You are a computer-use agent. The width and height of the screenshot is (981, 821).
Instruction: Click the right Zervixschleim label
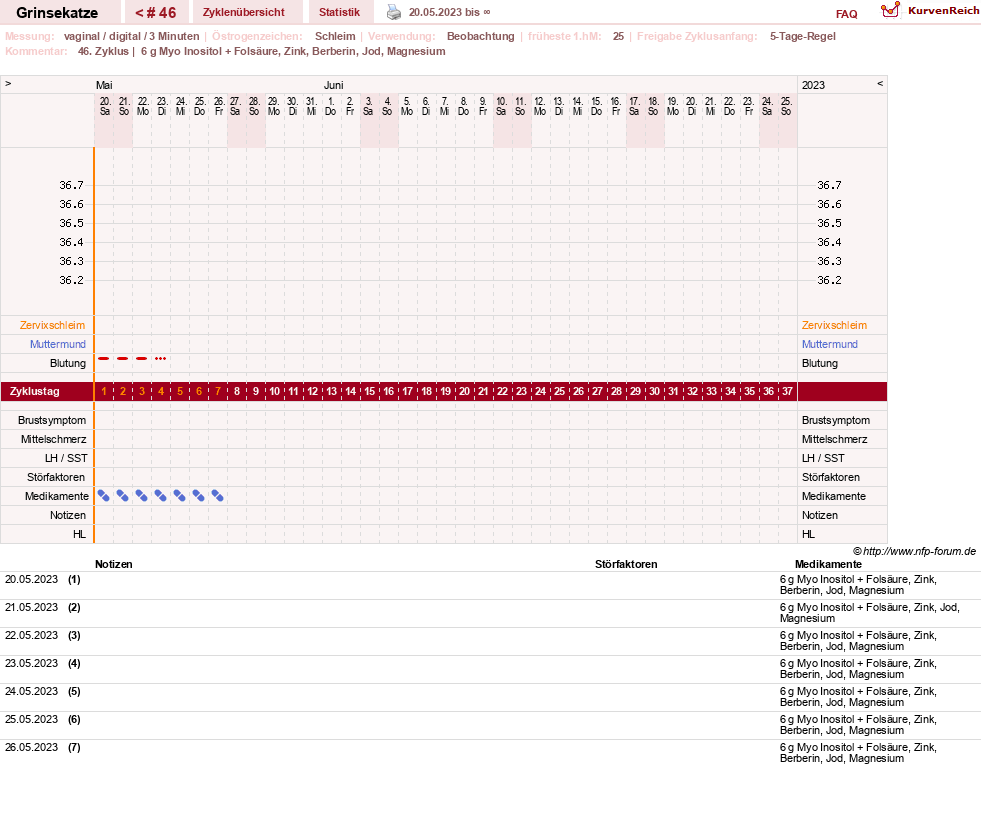tap(834, 325)
